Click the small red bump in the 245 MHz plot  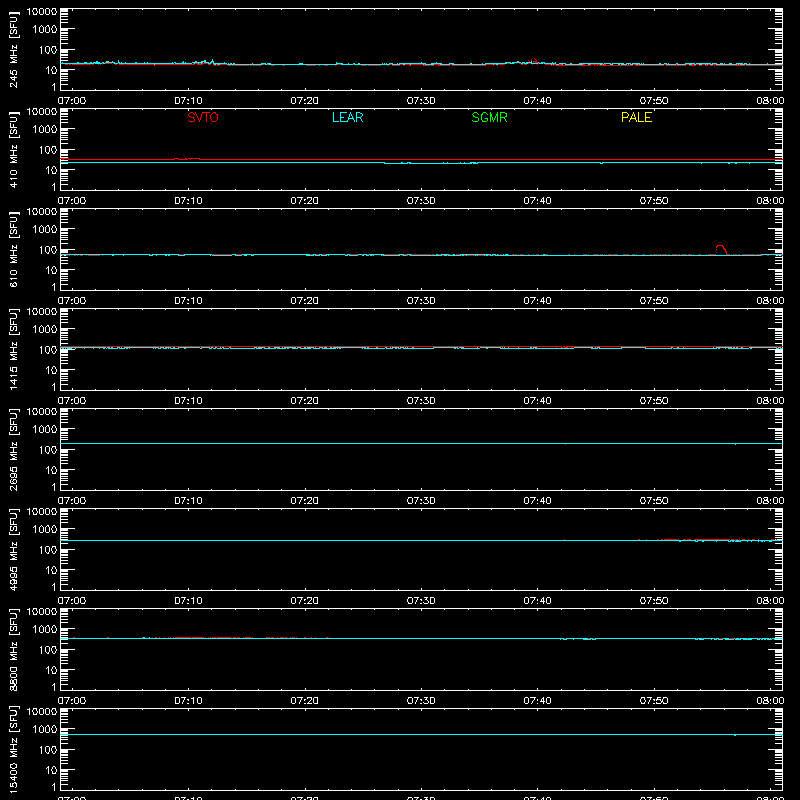tap(534, 61)
